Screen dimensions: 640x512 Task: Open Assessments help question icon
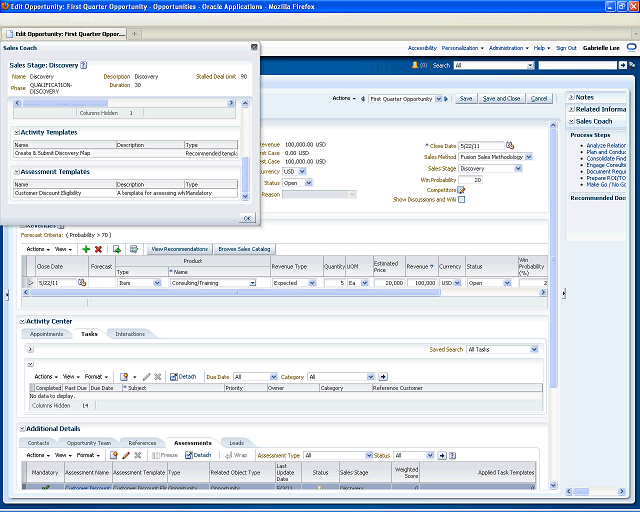click(452, 456)
